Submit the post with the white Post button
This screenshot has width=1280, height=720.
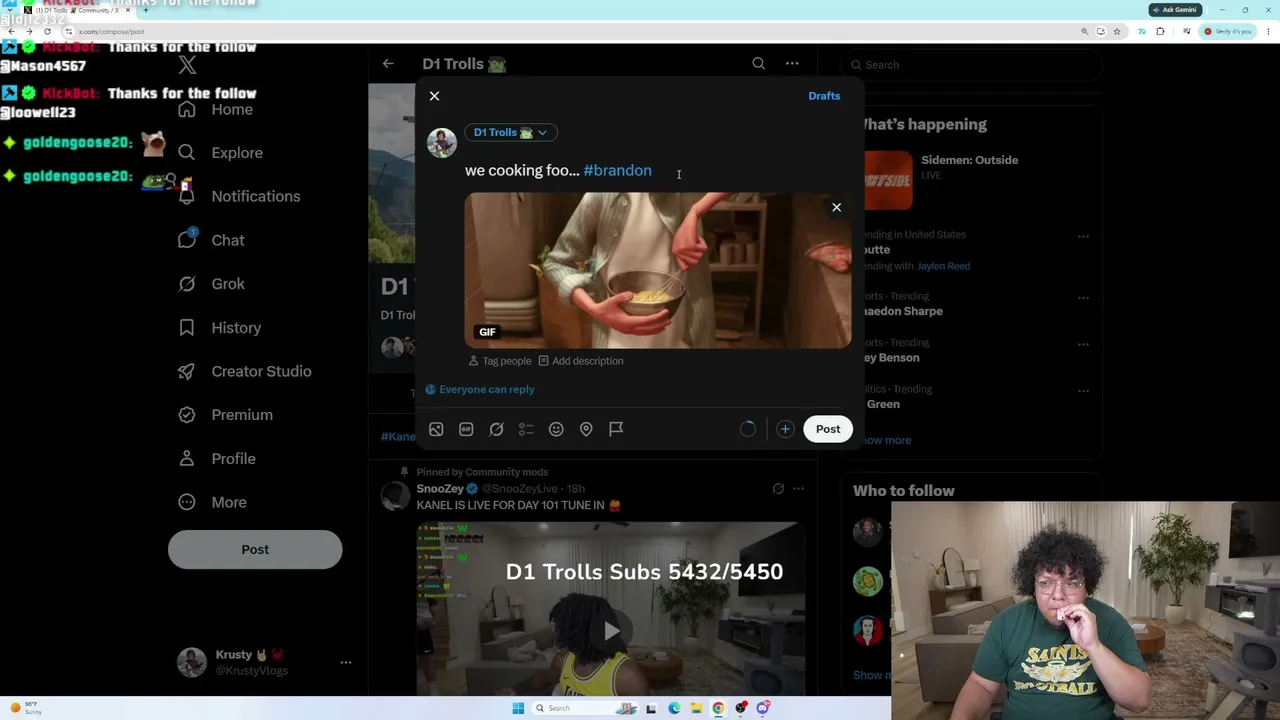pyautogui.click(x=828, y=429)
